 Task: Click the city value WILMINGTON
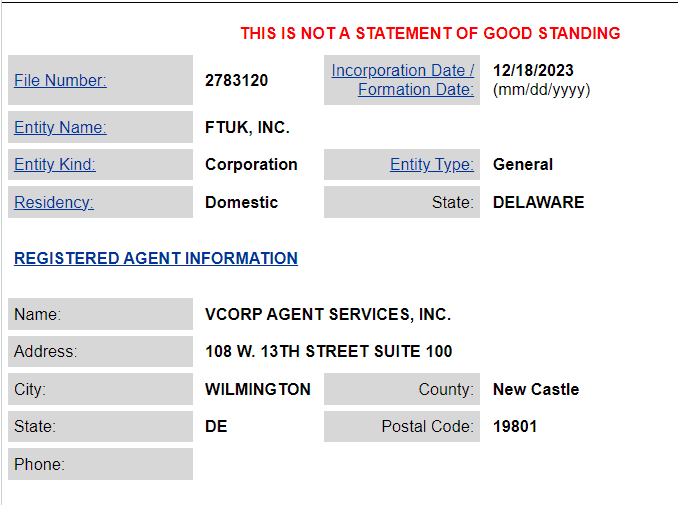click(x=258, y=389)
